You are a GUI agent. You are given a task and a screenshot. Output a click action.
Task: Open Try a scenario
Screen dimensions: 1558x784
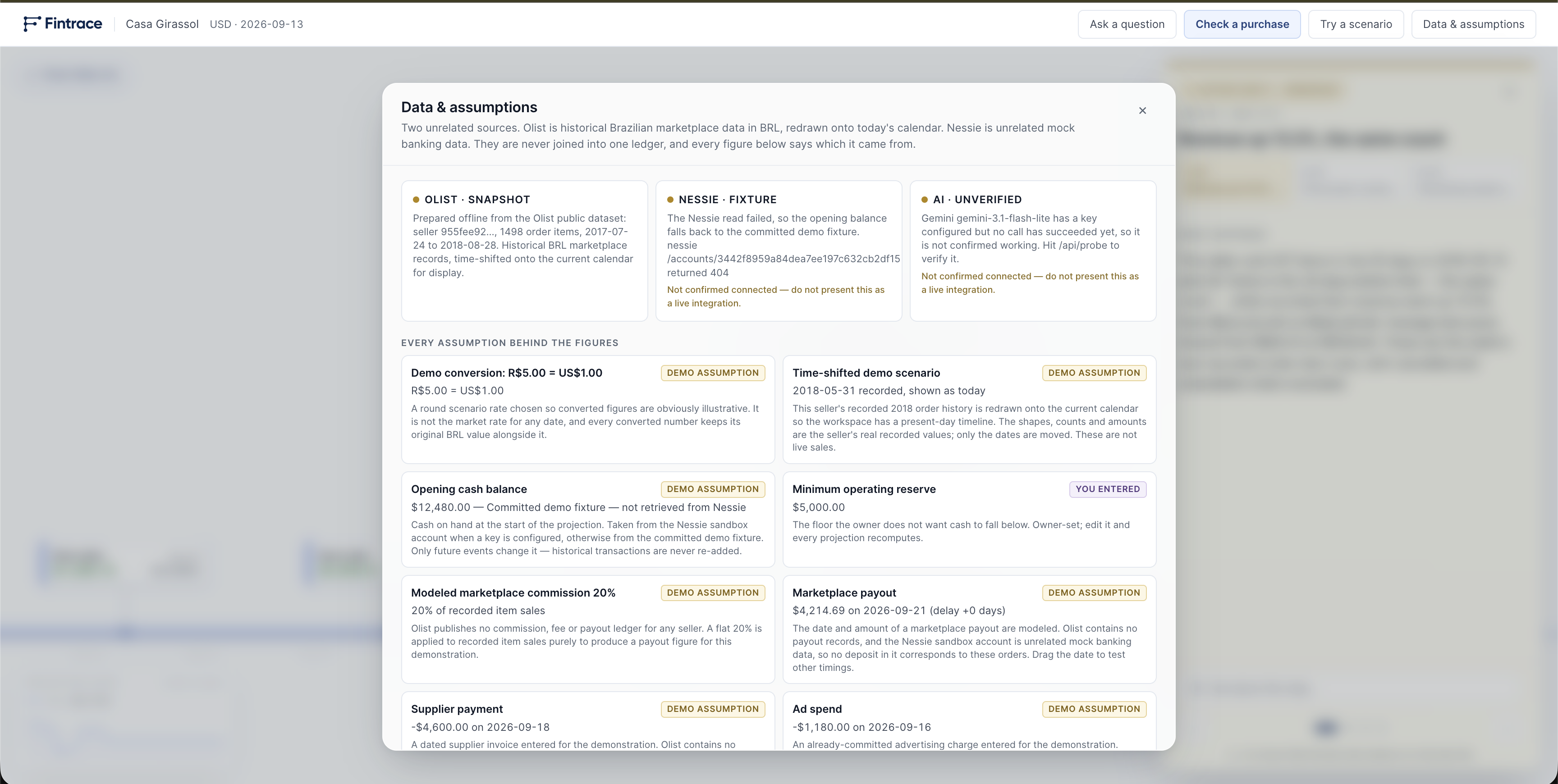pos(1356,24)
